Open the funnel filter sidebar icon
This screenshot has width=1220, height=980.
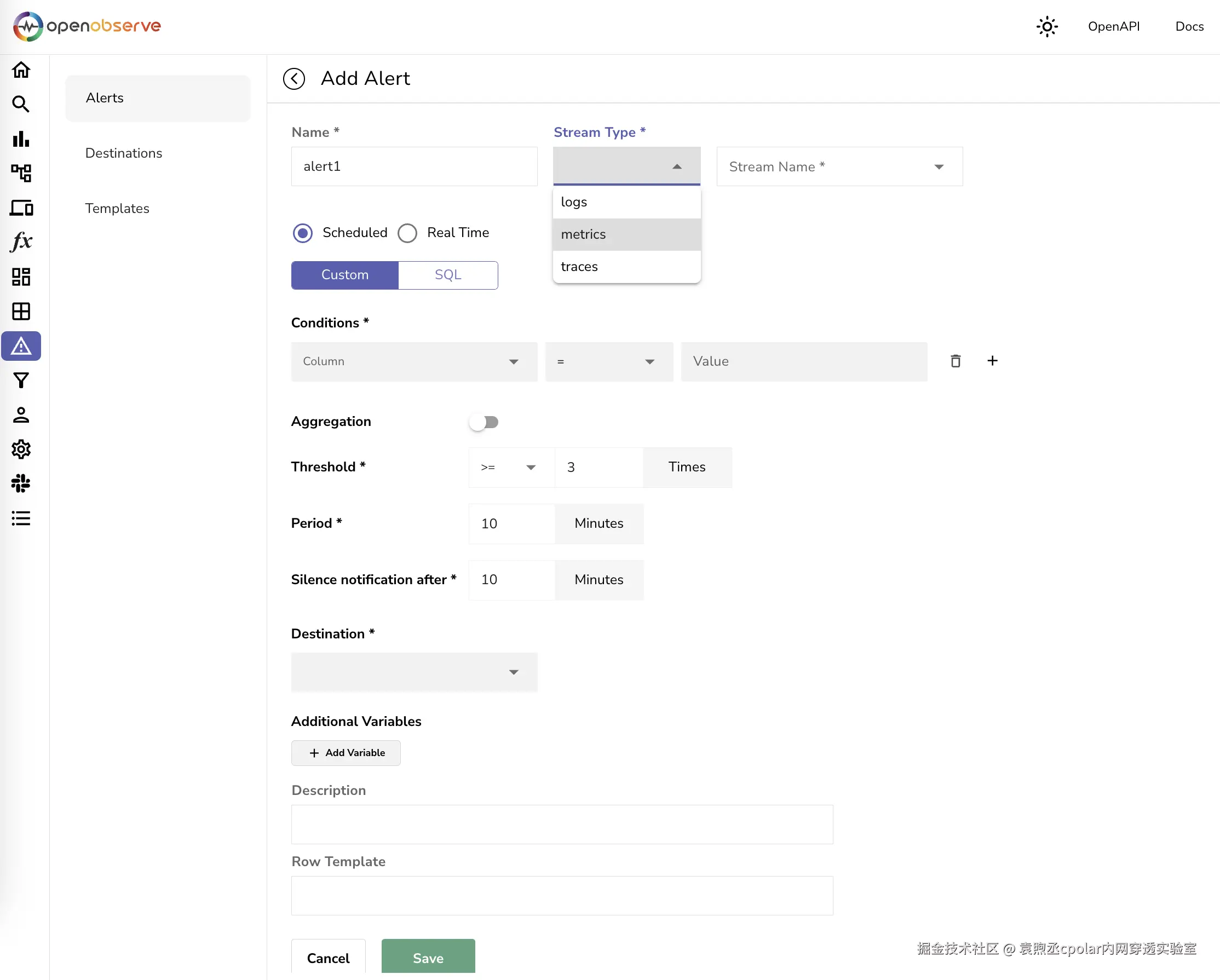pos(21,381)
